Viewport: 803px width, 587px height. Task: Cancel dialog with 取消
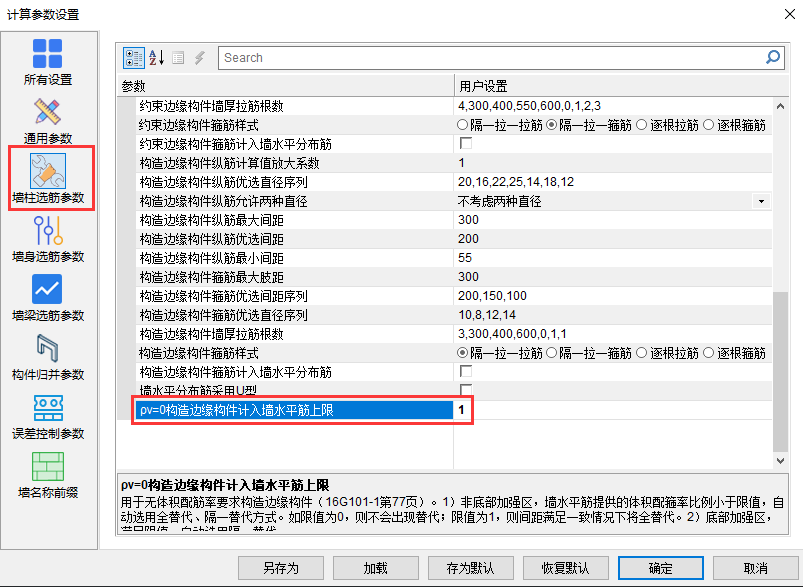click(755, 568)
